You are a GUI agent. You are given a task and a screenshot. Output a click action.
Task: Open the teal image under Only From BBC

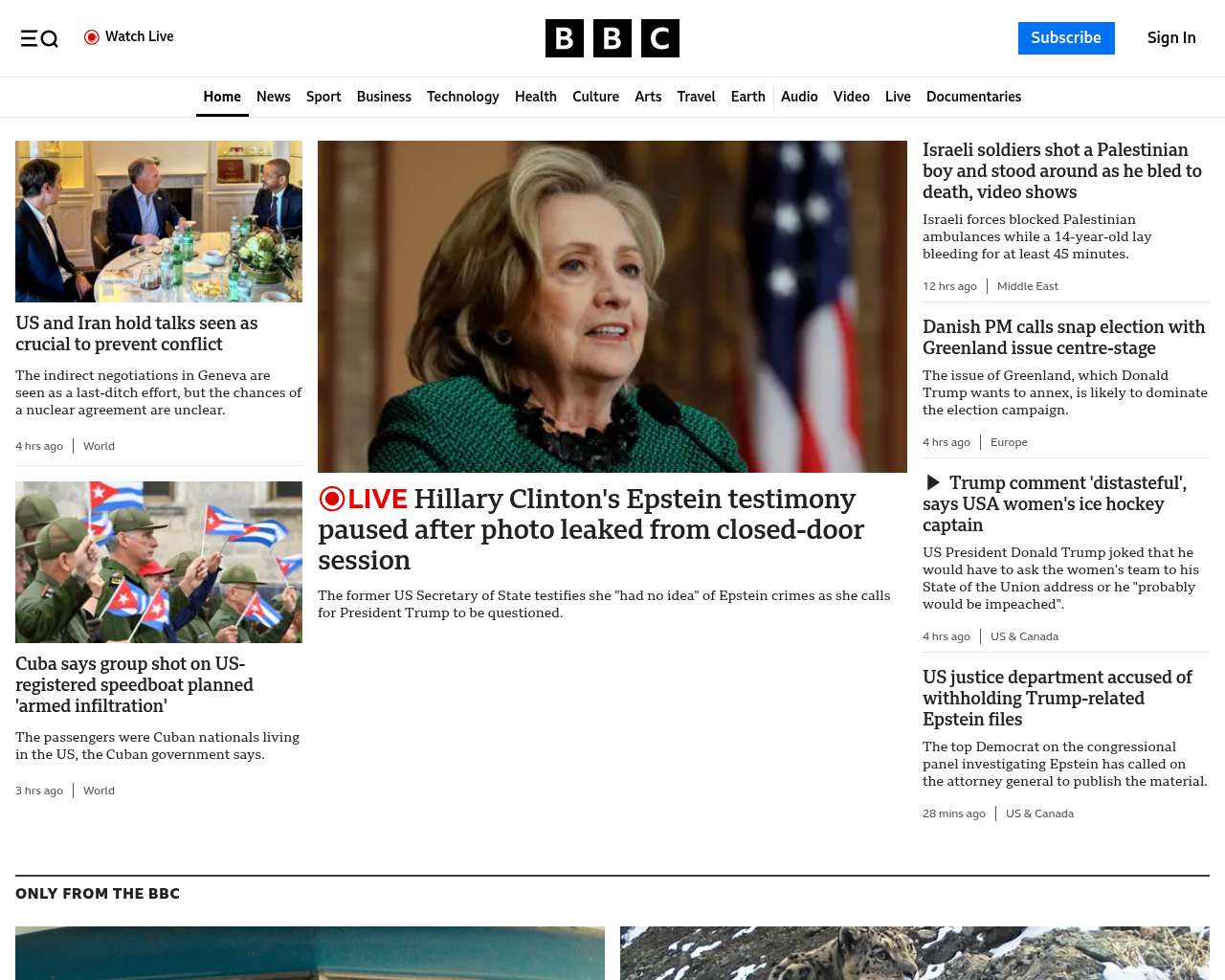point(310,953)
